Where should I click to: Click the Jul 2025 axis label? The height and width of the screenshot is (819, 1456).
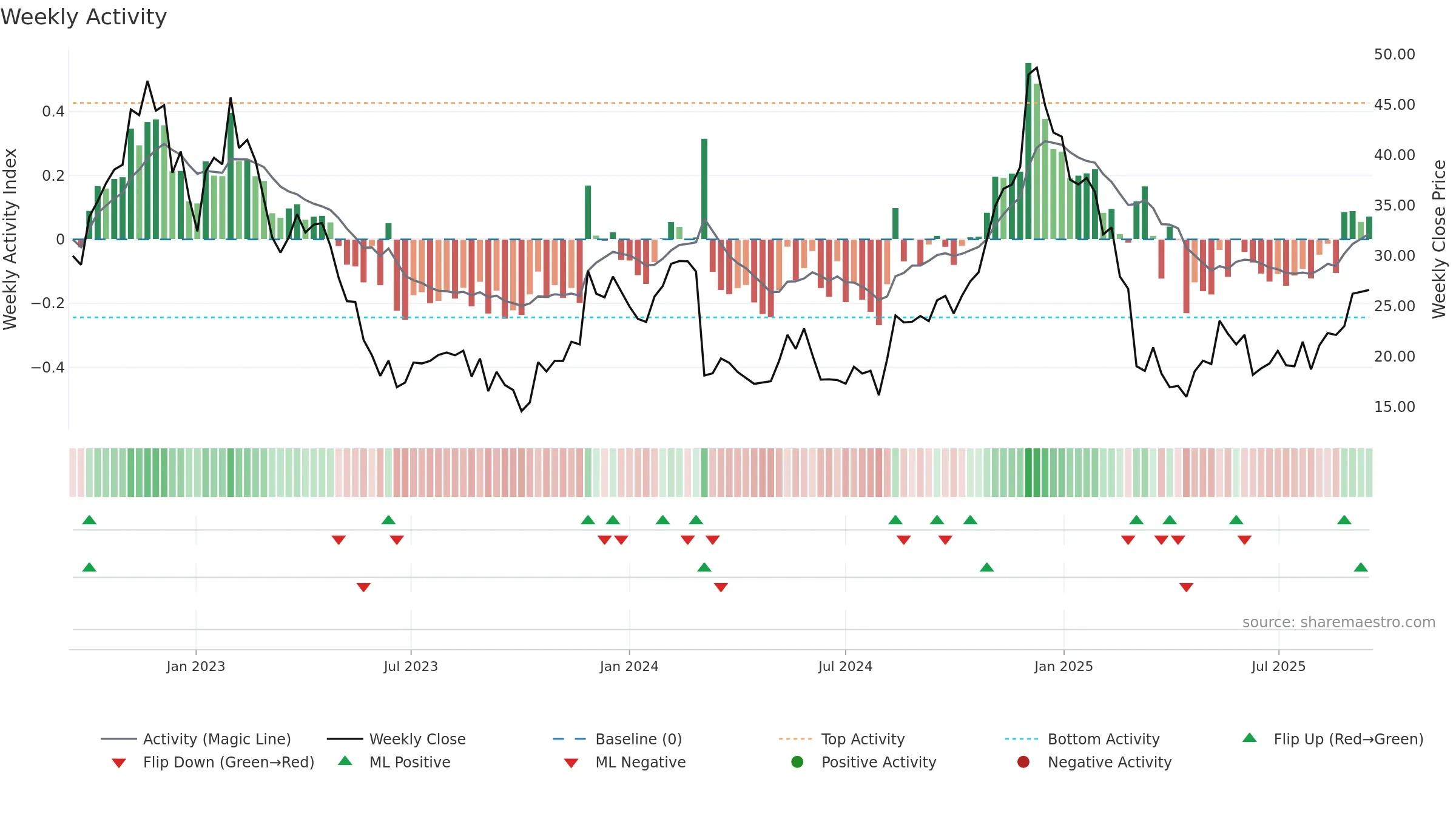(1278, 666)
